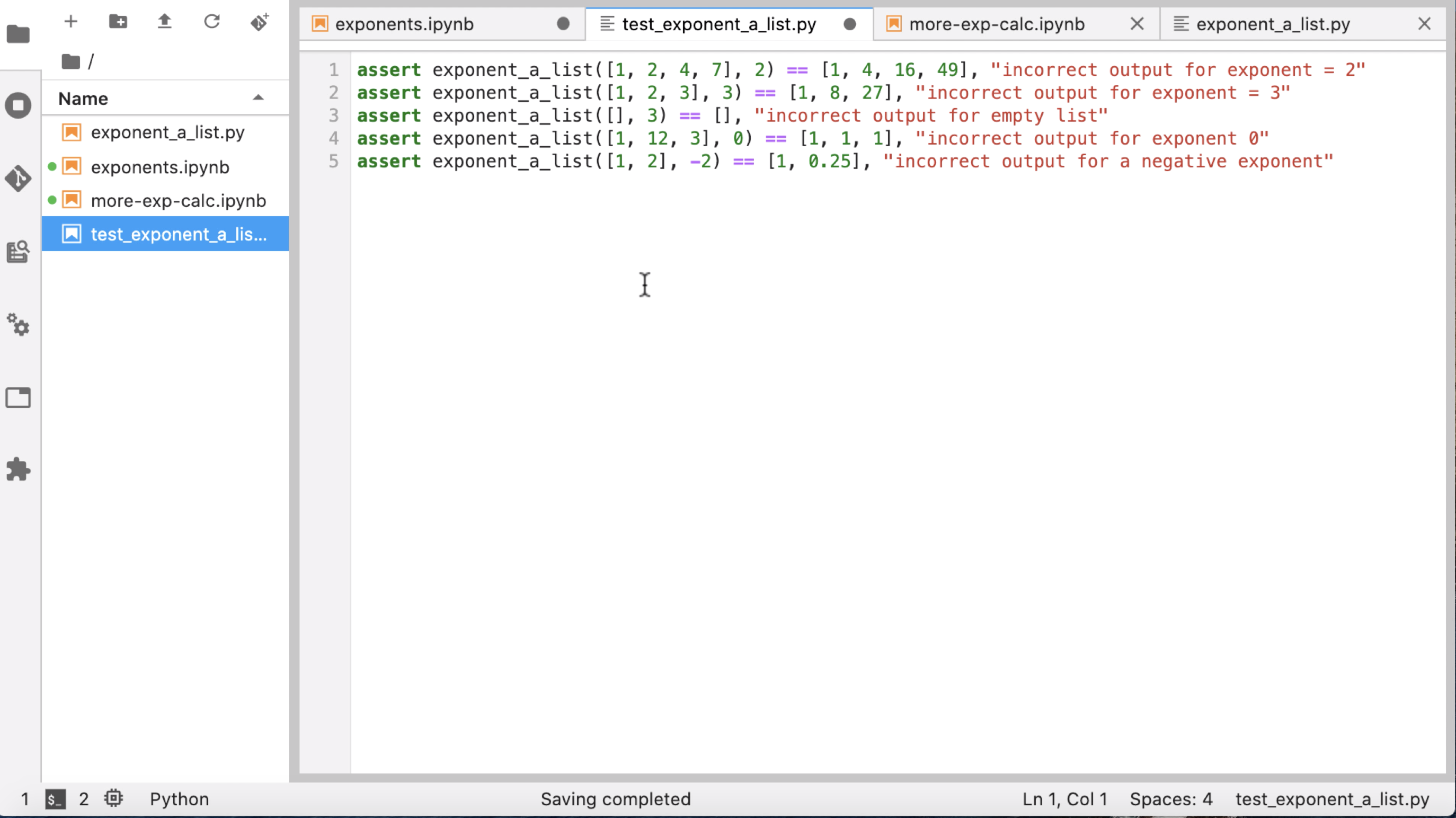This screenshot has height=818, width=1456.
Task: Click Ln 1, Col 1 go-to-line status
Action: [1064, 799]
